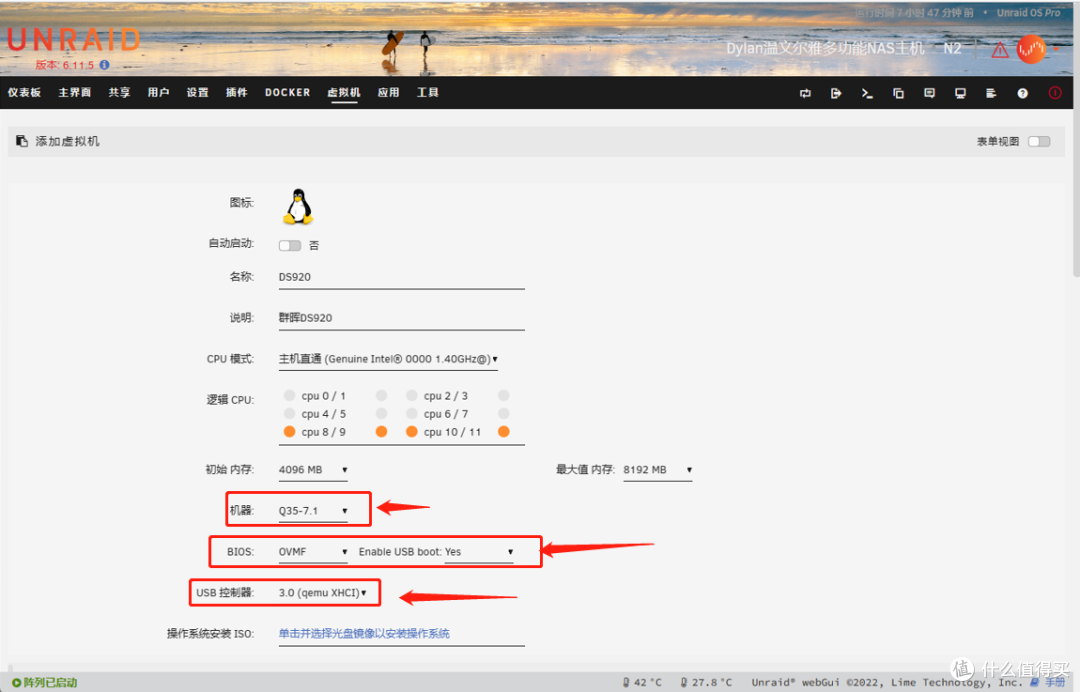The height and width of the screenshot is (692, 1080).
Task: Click the 42 °C temperature icon
Action: [x=626, y=682]
